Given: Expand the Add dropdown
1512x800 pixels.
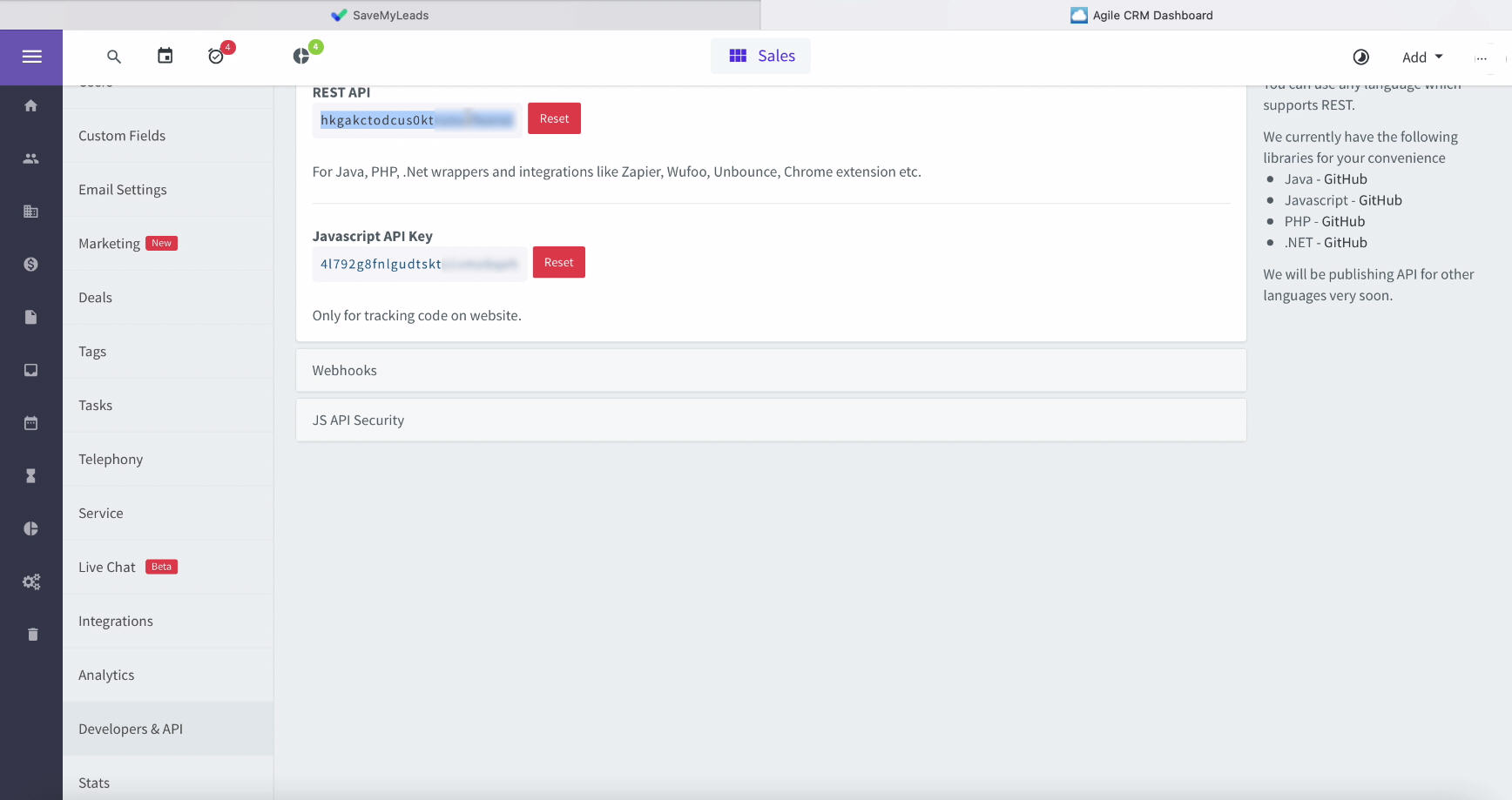Looking at the screenshot, I should coord(1422,57).
